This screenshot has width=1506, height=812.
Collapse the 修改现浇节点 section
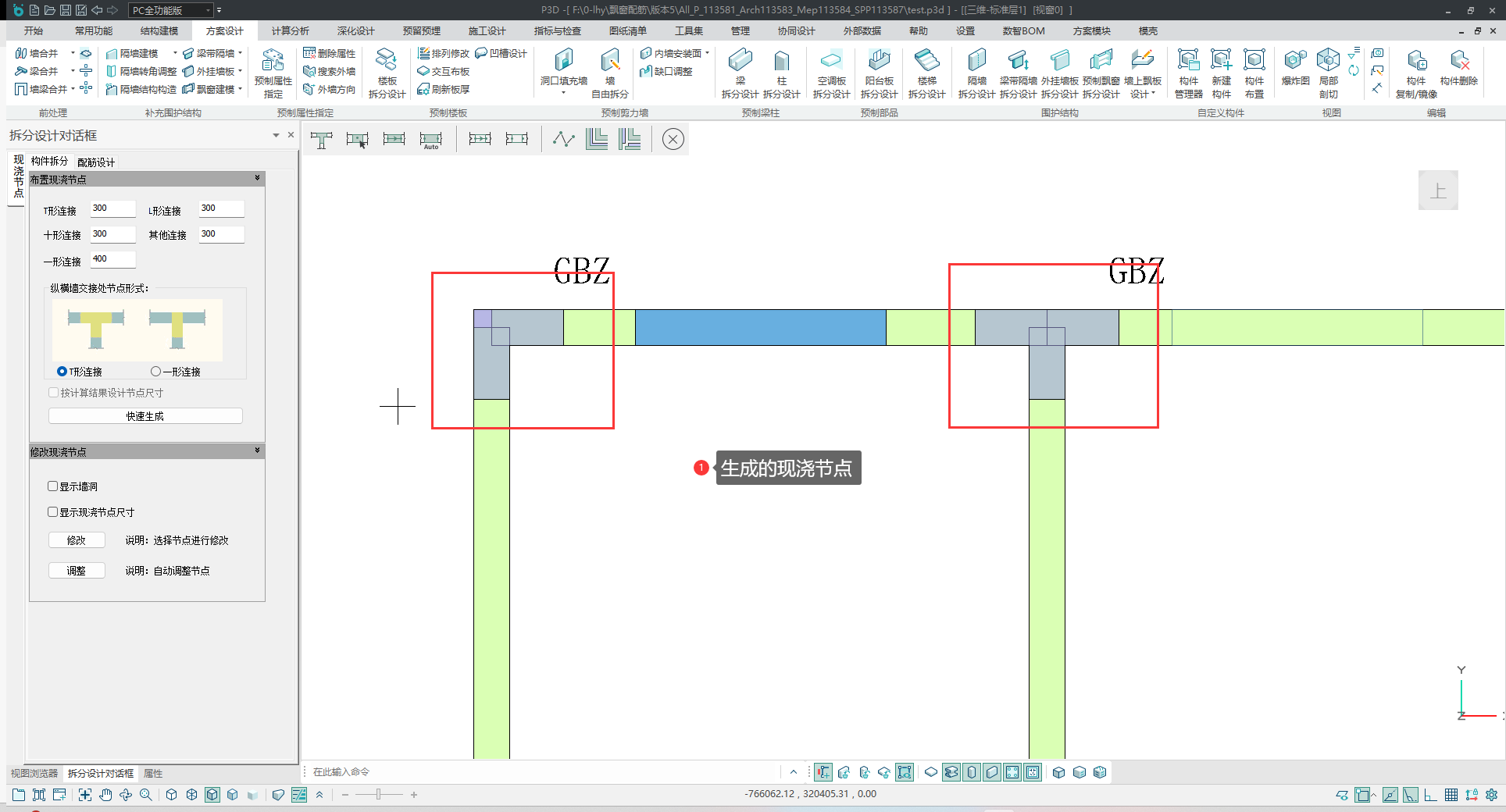(257, 451)
